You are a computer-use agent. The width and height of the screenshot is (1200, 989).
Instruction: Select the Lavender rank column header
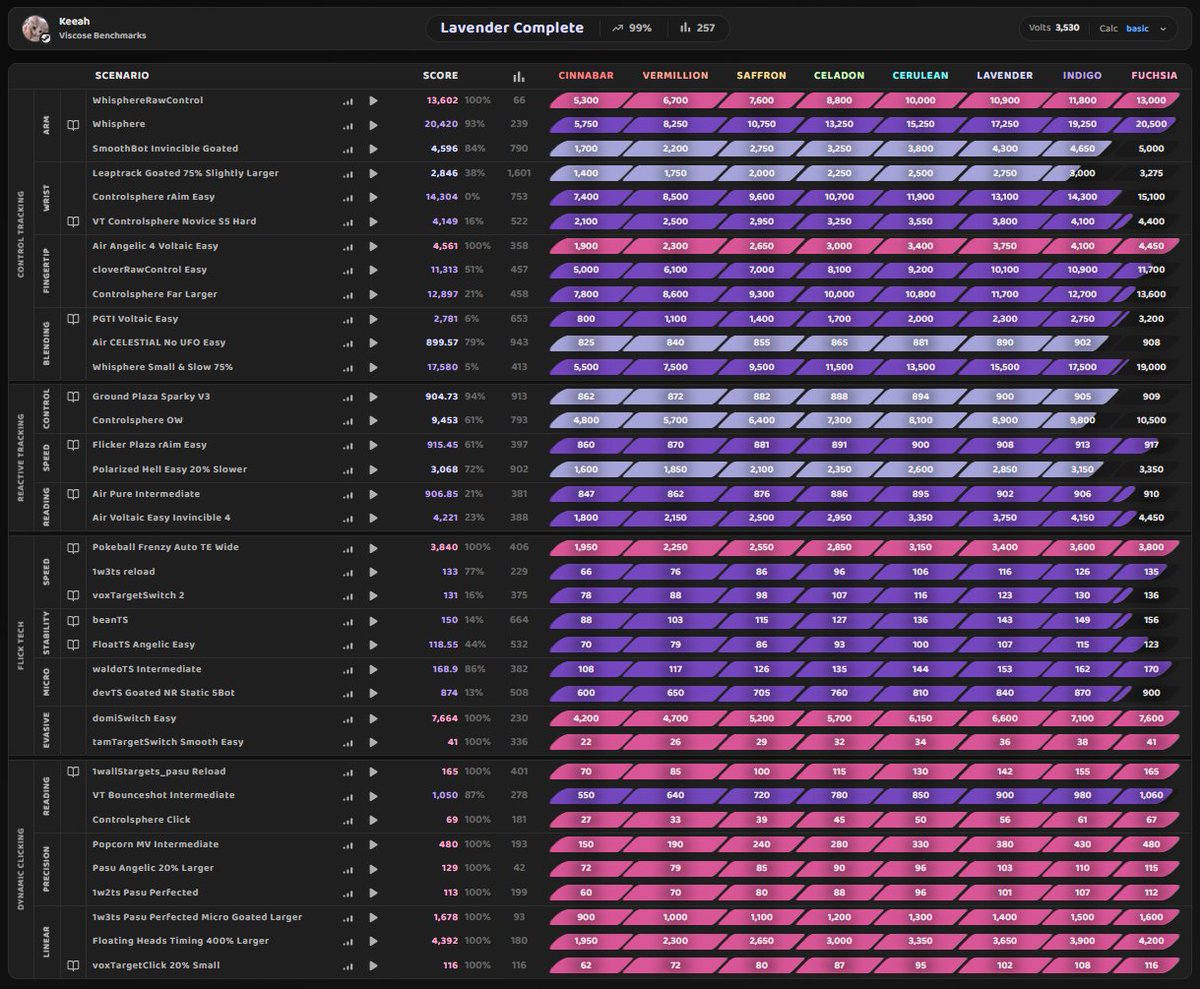point(1004,76)
